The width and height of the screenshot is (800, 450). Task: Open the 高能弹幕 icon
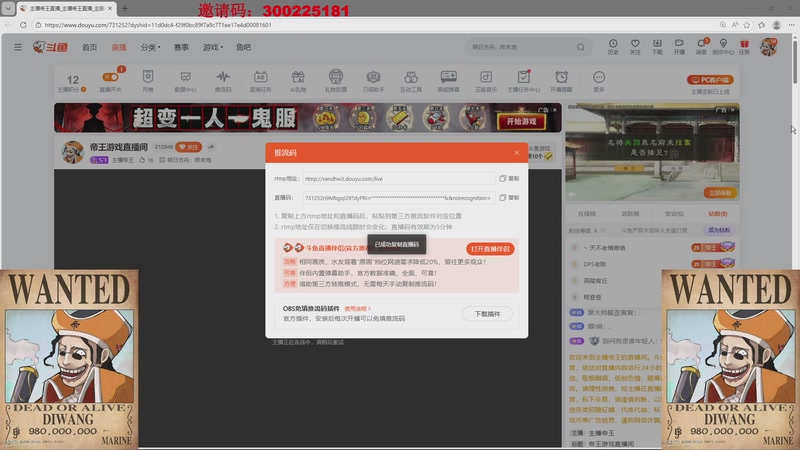click(x=448, y=81)
